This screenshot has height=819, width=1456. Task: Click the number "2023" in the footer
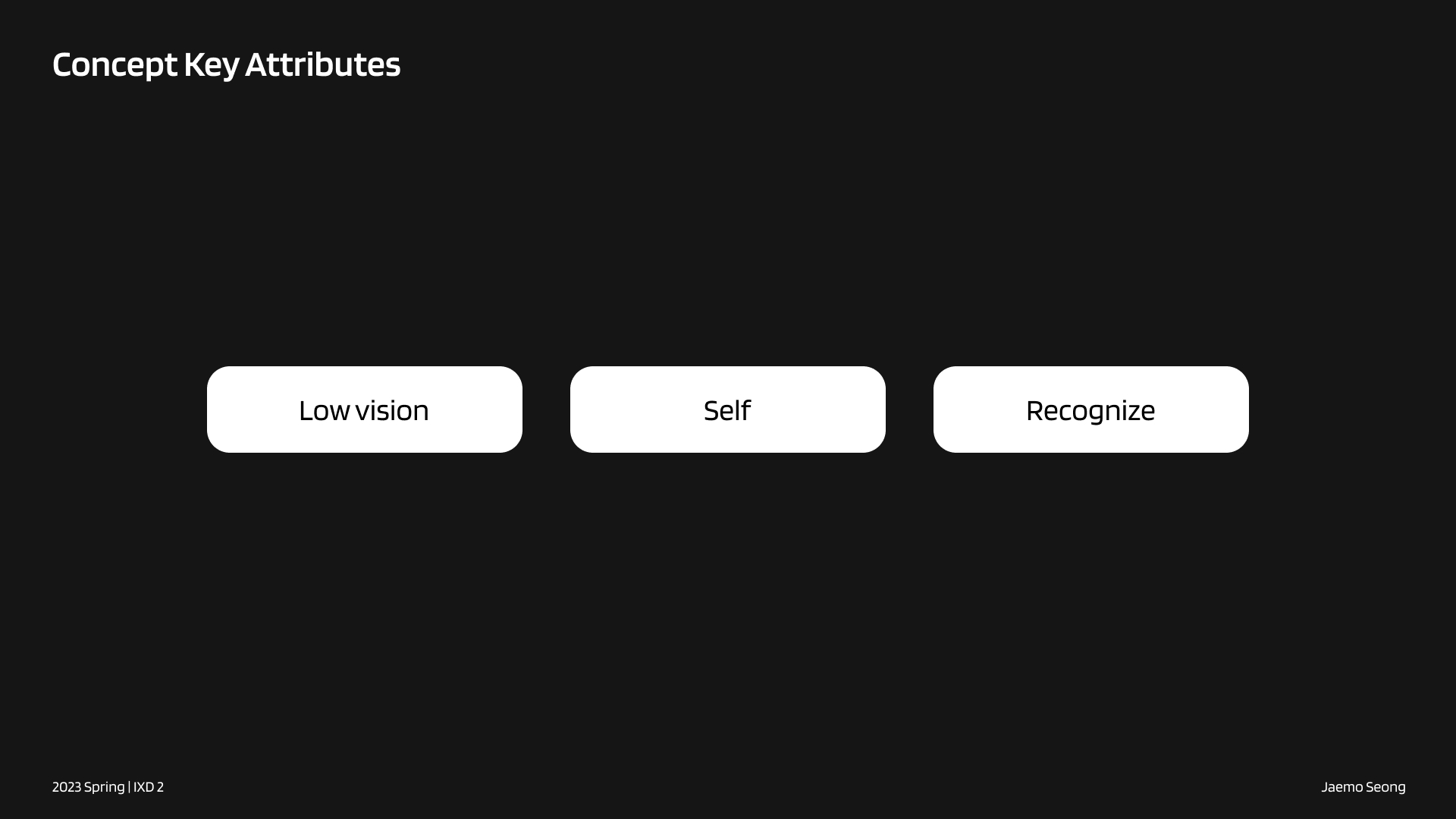tap(67, 787)
